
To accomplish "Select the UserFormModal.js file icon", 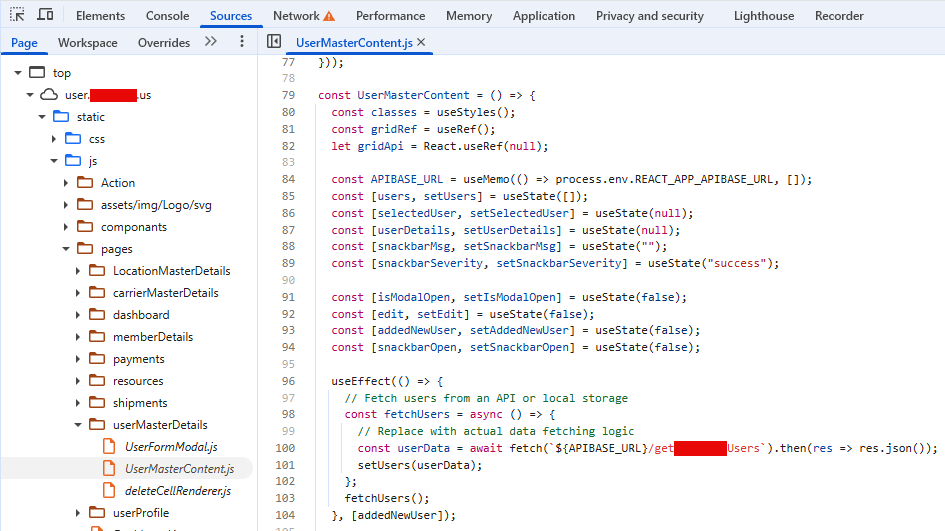I will tap(108, 447).
